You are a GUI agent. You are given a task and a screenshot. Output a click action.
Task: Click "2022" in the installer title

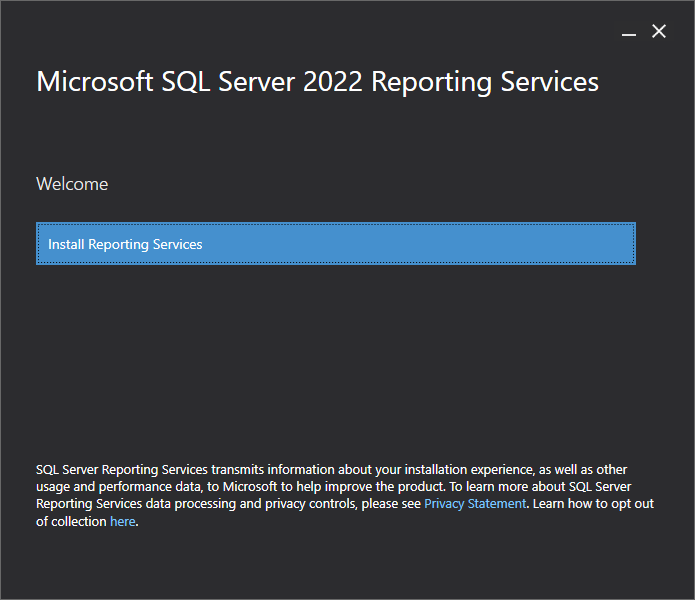333,82
